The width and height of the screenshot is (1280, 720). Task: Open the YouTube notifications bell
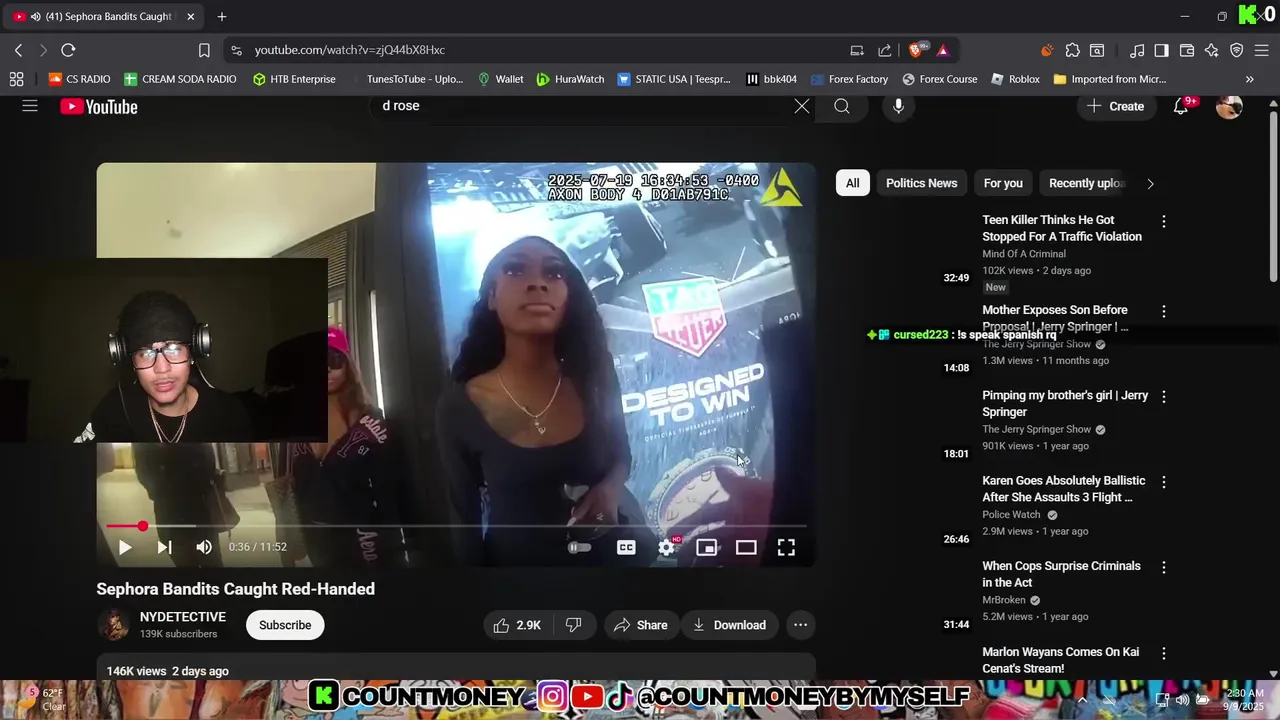pos(1181,106)
